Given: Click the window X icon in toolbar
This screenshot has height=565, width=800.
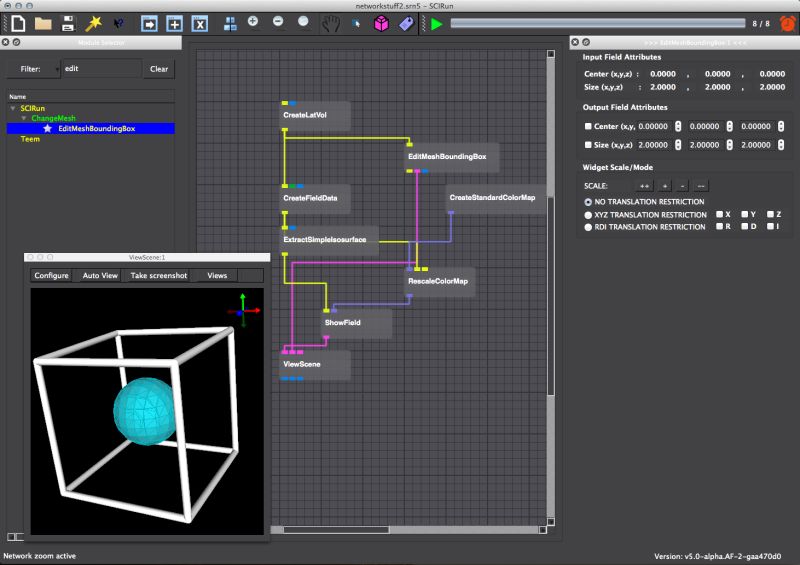Looking at the screenshot, I should [200, 23].
